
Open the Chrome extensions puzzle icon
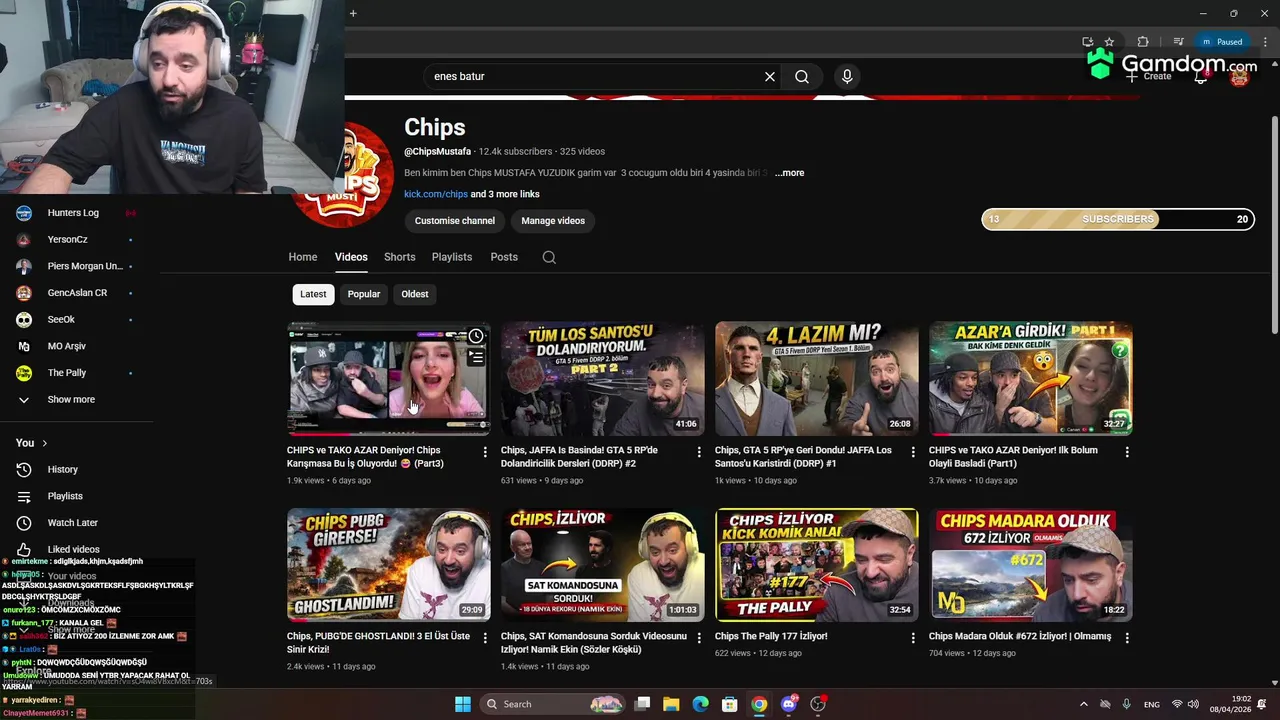(x=1143, y=42)
